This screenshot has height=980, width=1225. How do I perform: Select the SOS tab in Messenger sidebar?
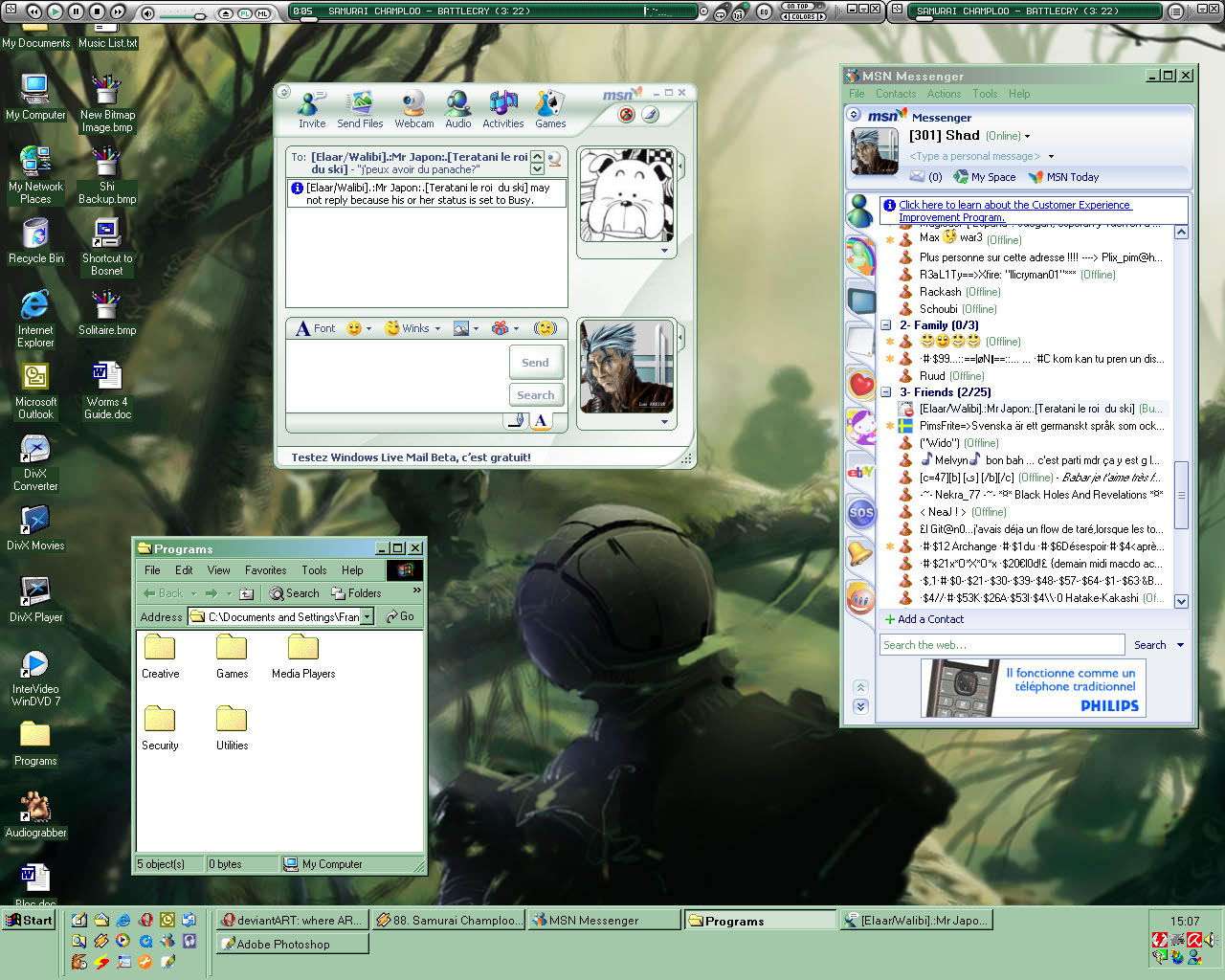tap(860, 513)
